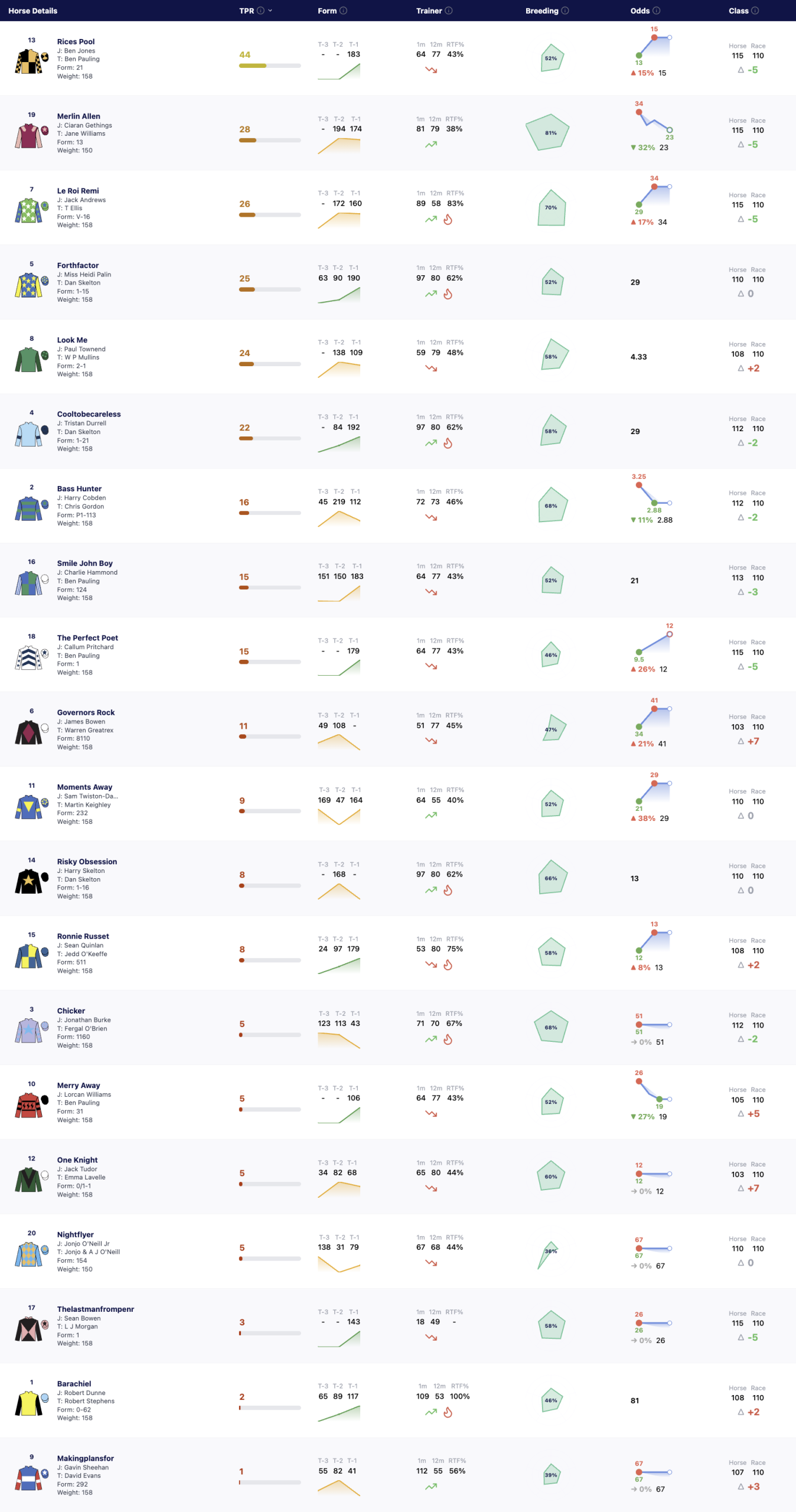This screenshot has height=1512, width=796.
Task: Click the Class column info icon
Action: tap(755, 11)
